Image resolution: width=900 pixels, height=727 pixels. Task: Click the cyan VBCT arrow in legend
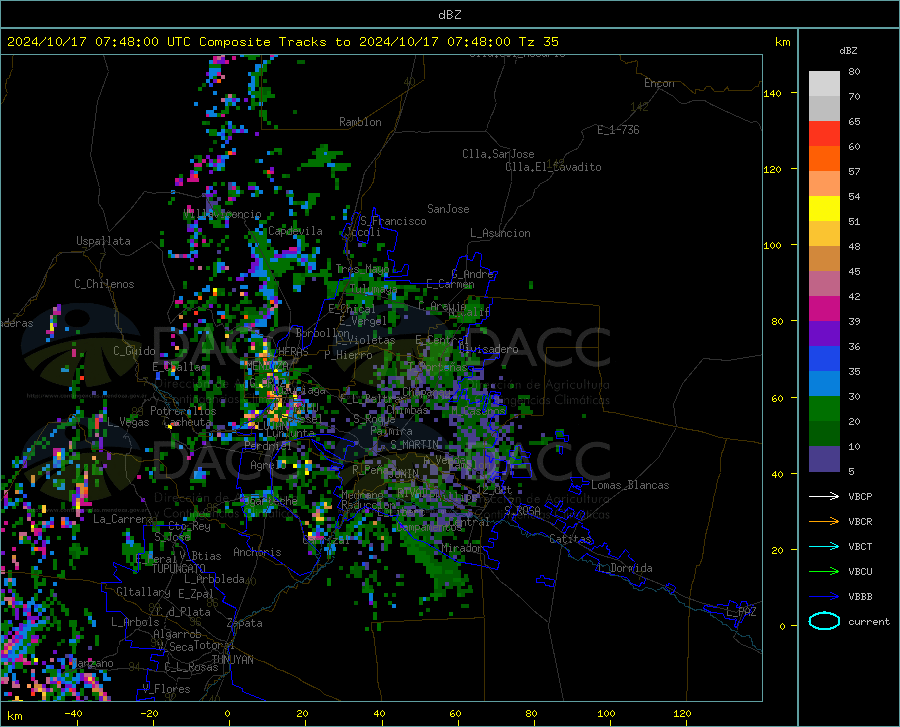pyautogui.click(x=824, y=546)
